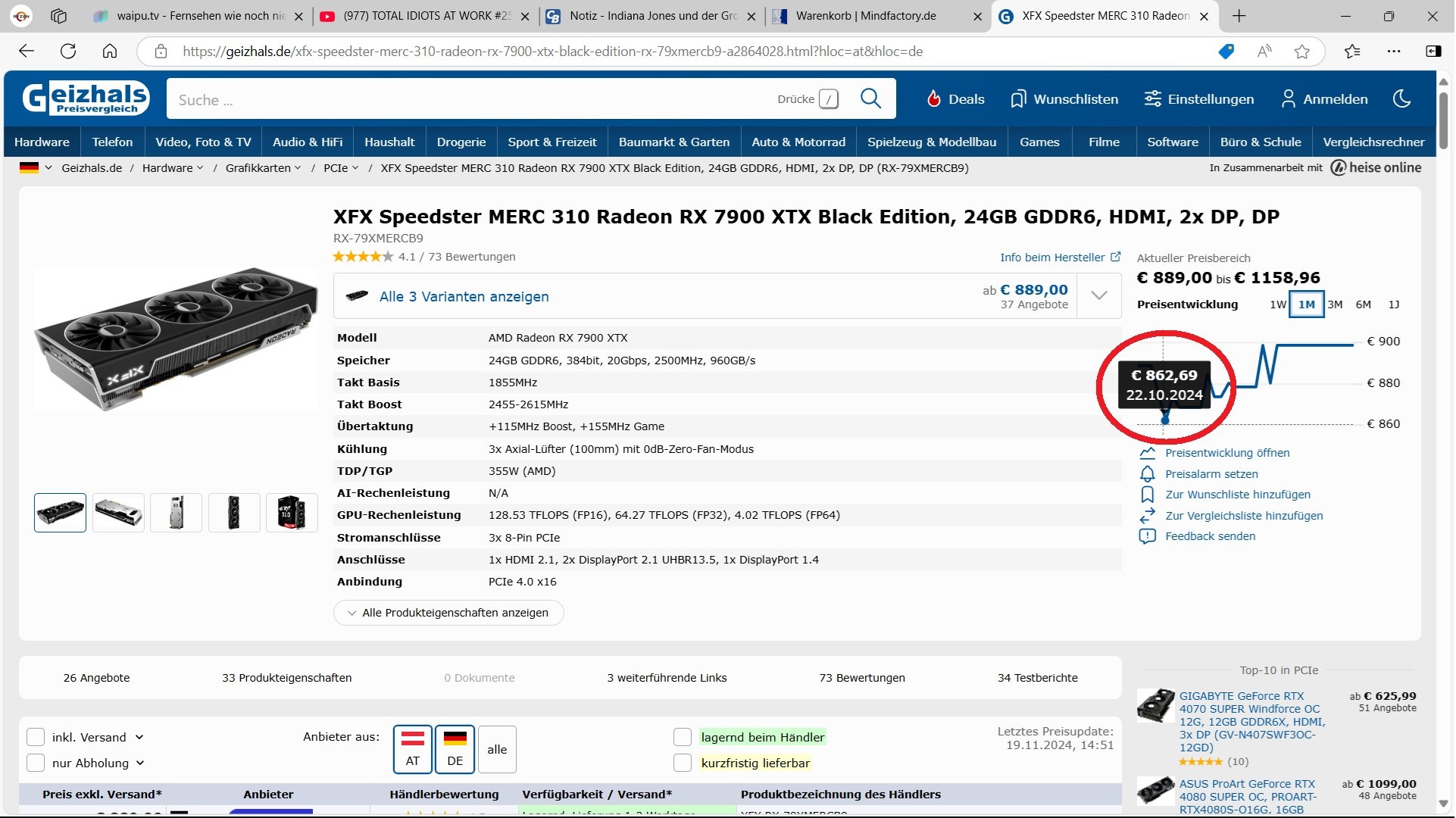Click browser refresh icon
Viewport: 1456px width, 818px height.
(68, 52)
